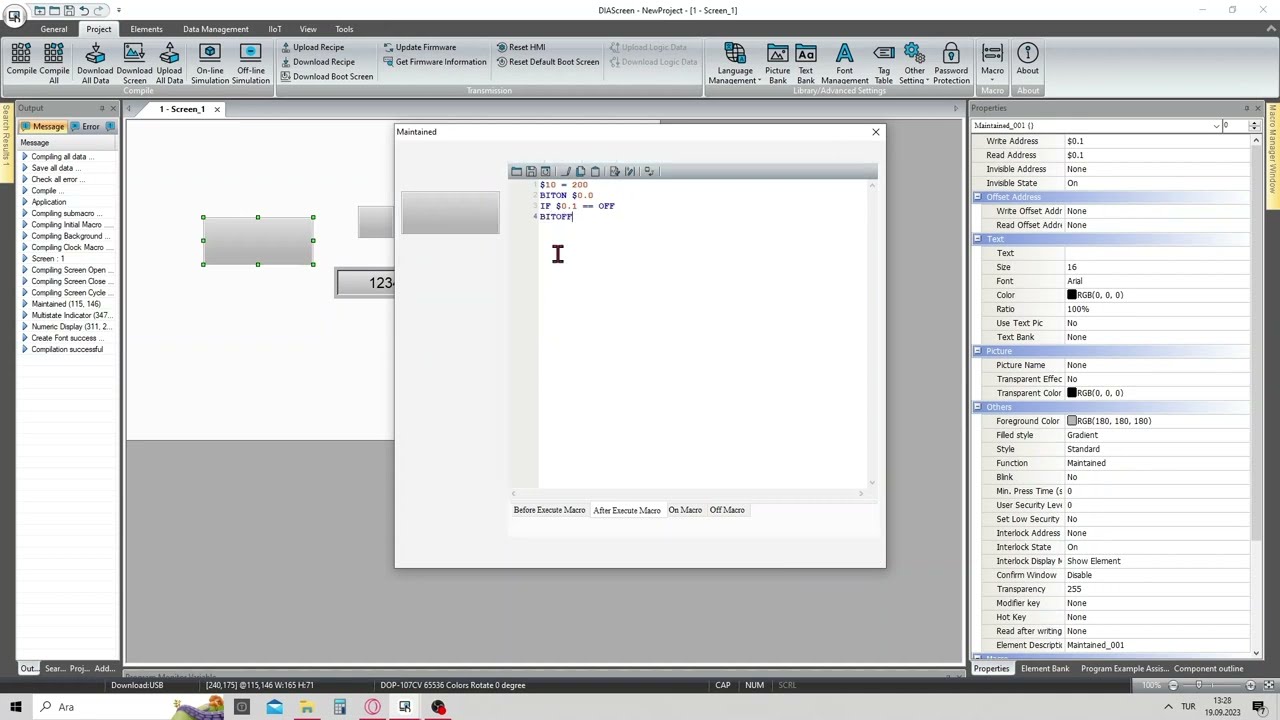Viewport: 1280px width, 720px height.
Task: Click Foreground Color swatch RGB(180, 180, 180)
Action: tap(1071, 421)
